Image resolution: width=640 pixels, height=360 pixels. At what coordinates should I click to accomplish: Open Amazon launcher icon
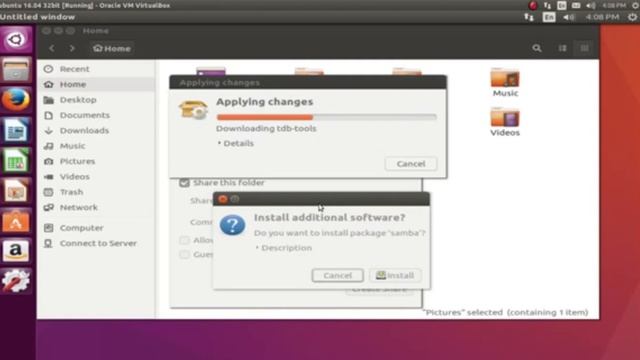(x=16, y=251)
